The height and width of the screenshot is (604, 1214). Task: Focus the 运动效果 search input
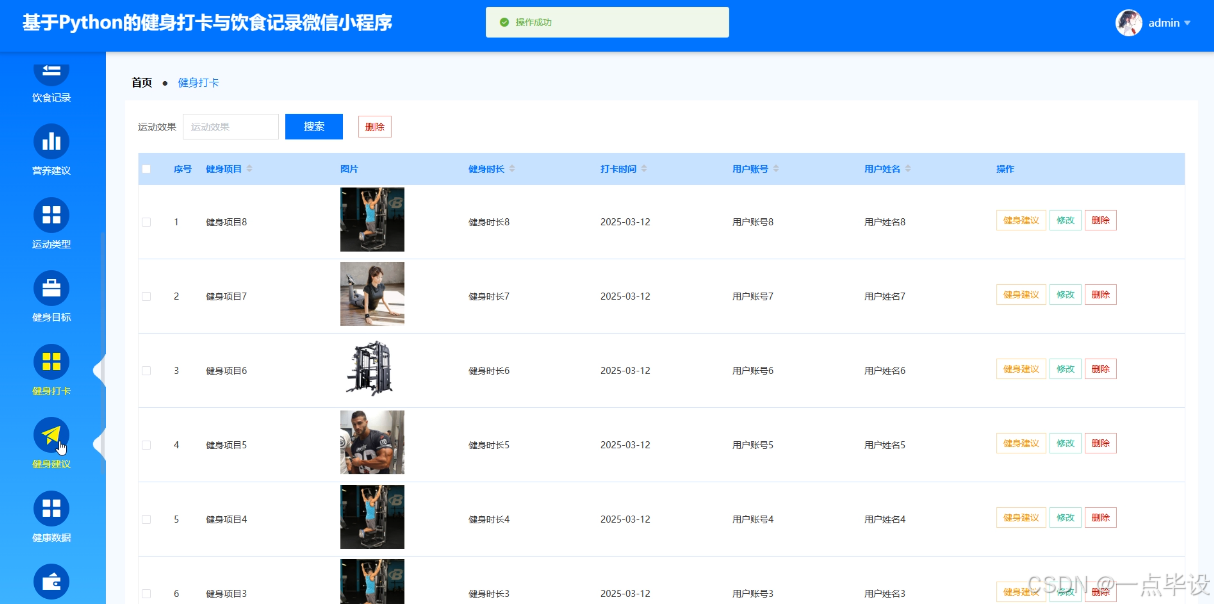231,127
